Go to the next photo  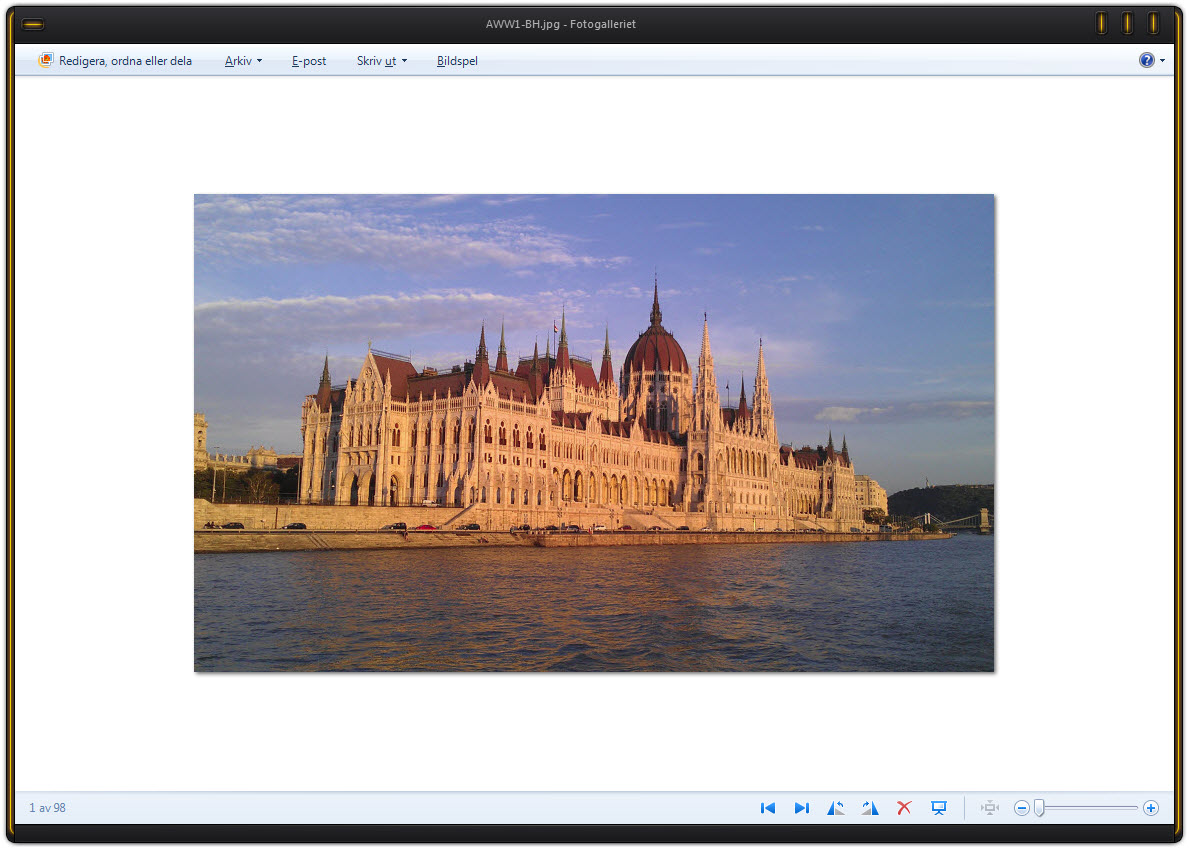click(x=802, y=808)
